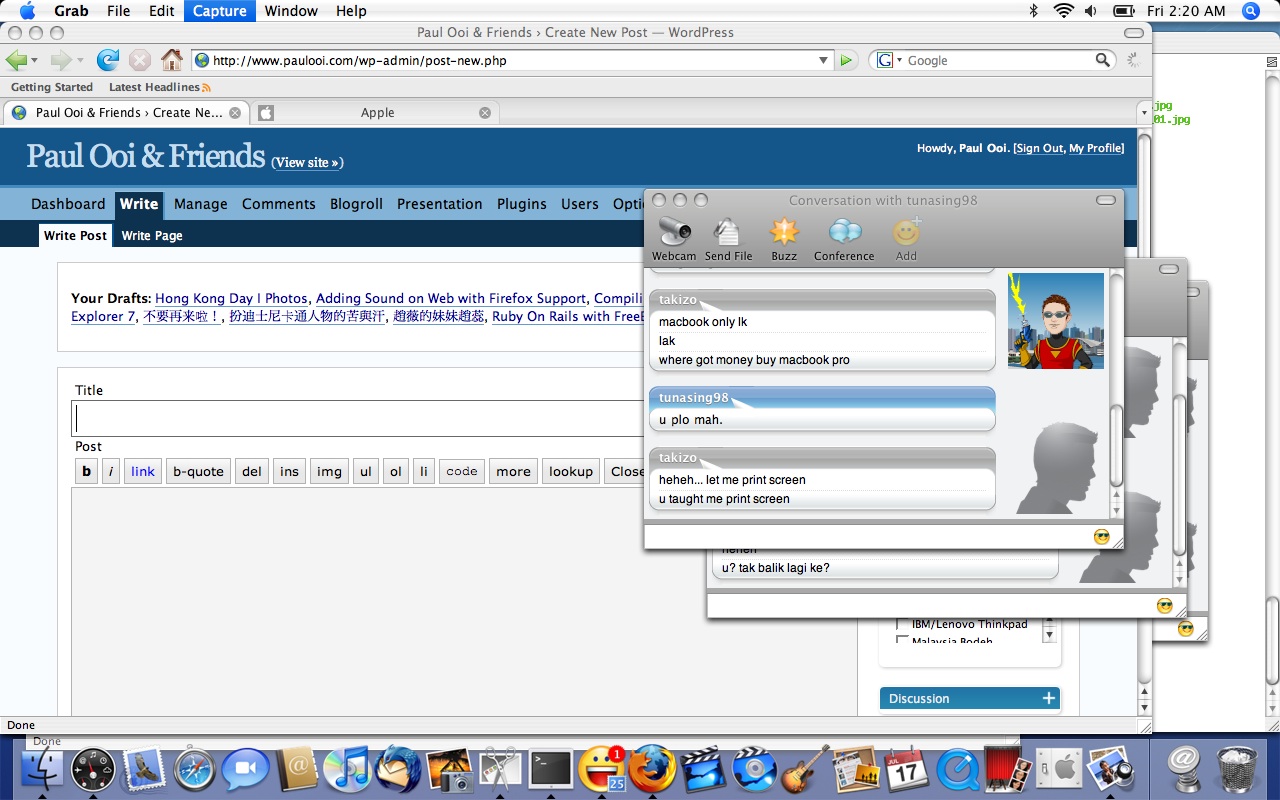Open the list-all-tabs dropdown arrow
Image resolution: width=1280 pixels, height=800 pixels.
pos(1143,112)
